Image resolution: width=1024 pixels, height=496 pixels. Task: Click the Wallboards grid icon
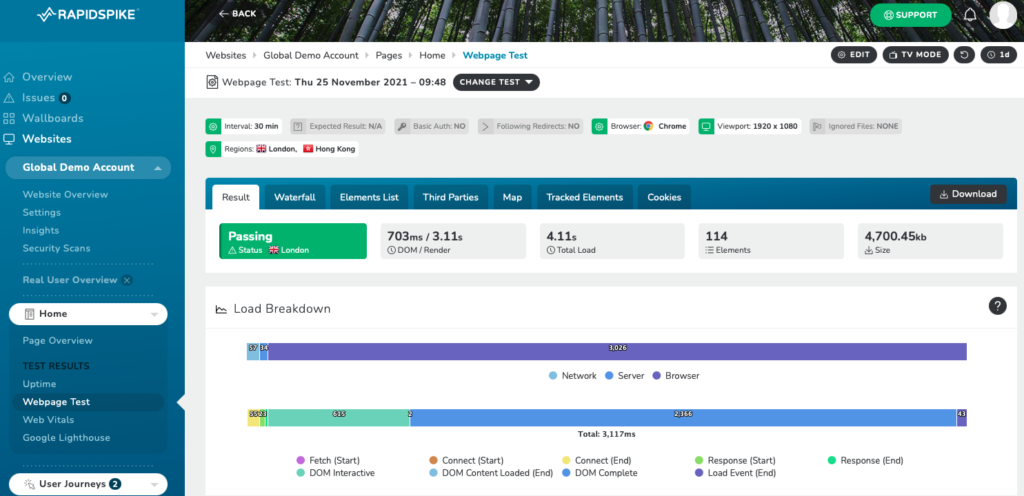[x=9, y=119]
